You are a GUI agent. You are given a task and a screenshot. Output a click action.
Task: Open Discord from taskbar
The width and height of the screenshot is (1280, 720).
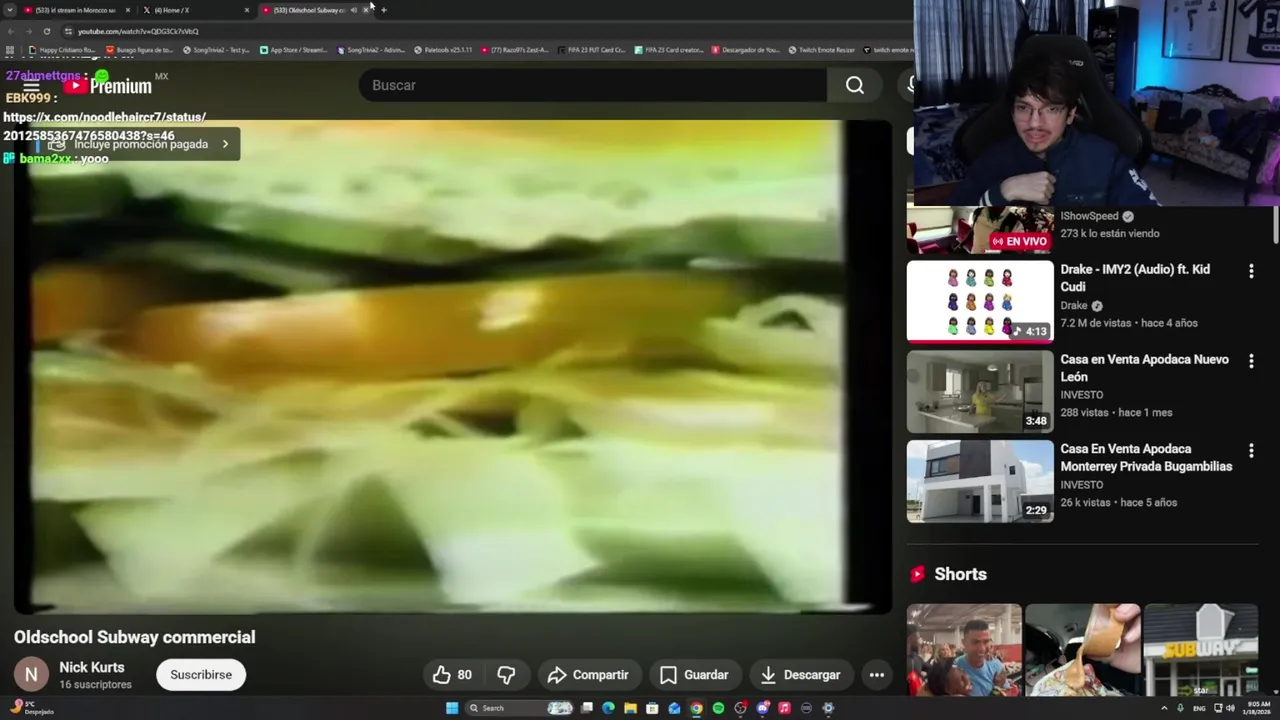[x=762, y=708]
